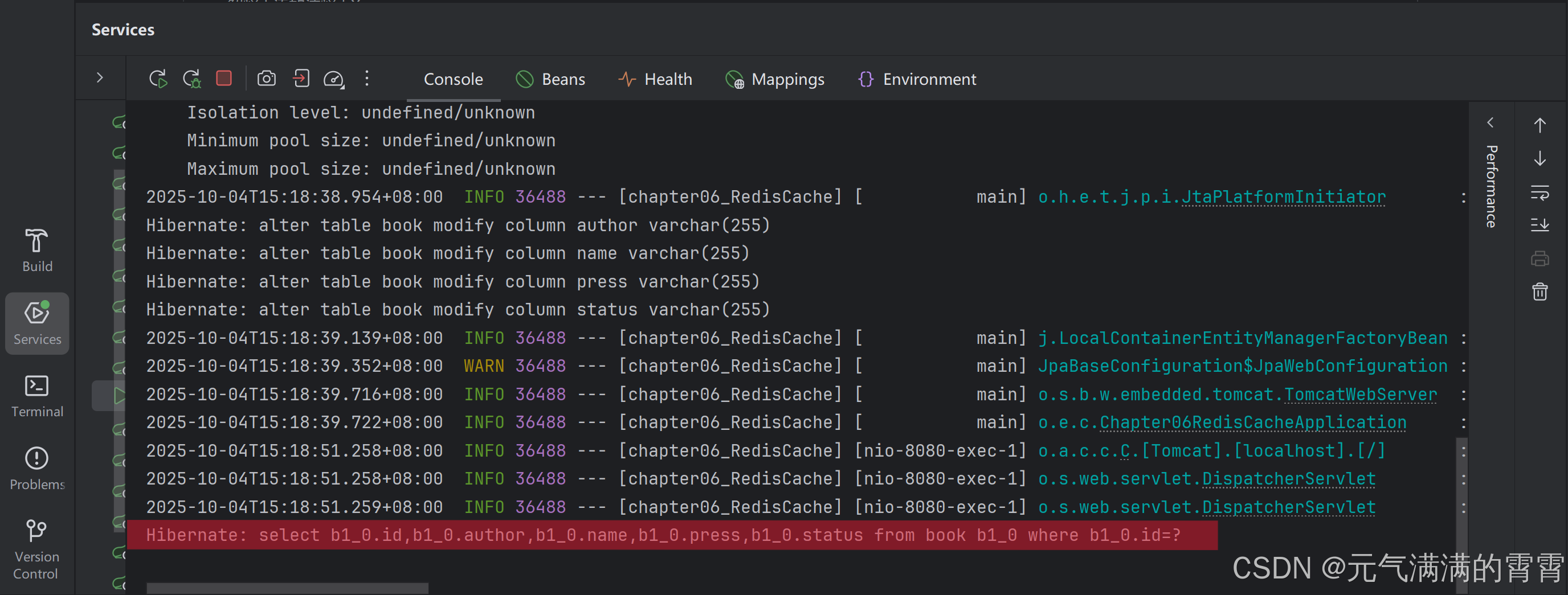Click the Services panel title
Viewport: 1568px width, 595px height.
pyautogui.click(x=123, y=30)
